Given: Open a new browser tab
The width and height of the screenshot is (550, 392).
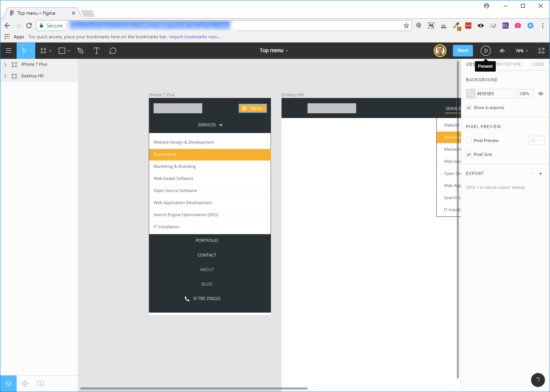Looking at the screenshot, I should 88,14.
